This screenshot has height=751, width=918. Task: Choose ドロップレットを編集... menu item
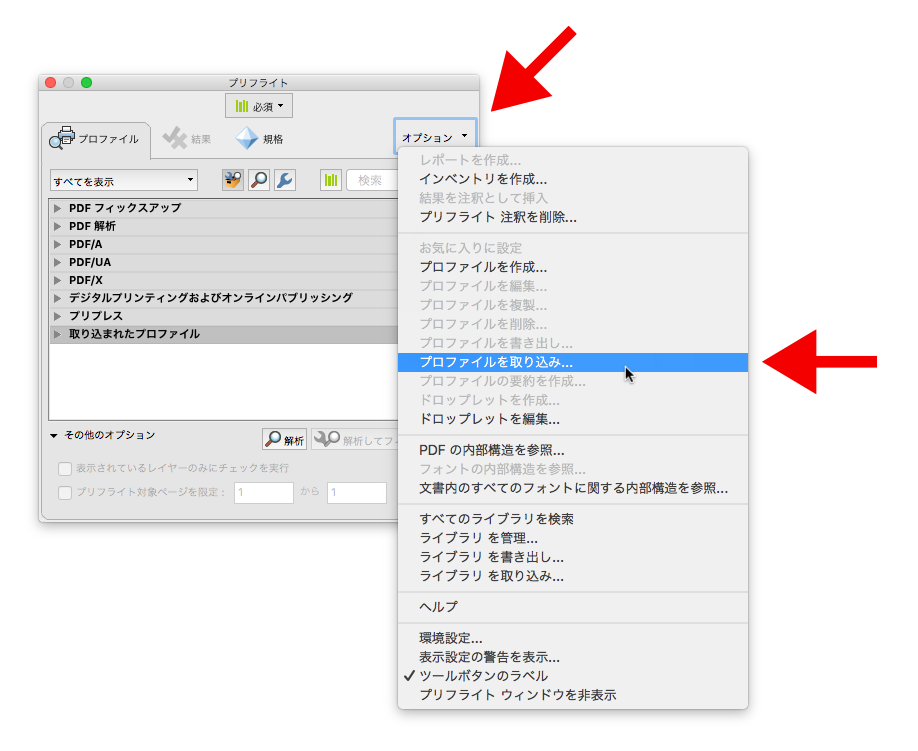[573, 419]
